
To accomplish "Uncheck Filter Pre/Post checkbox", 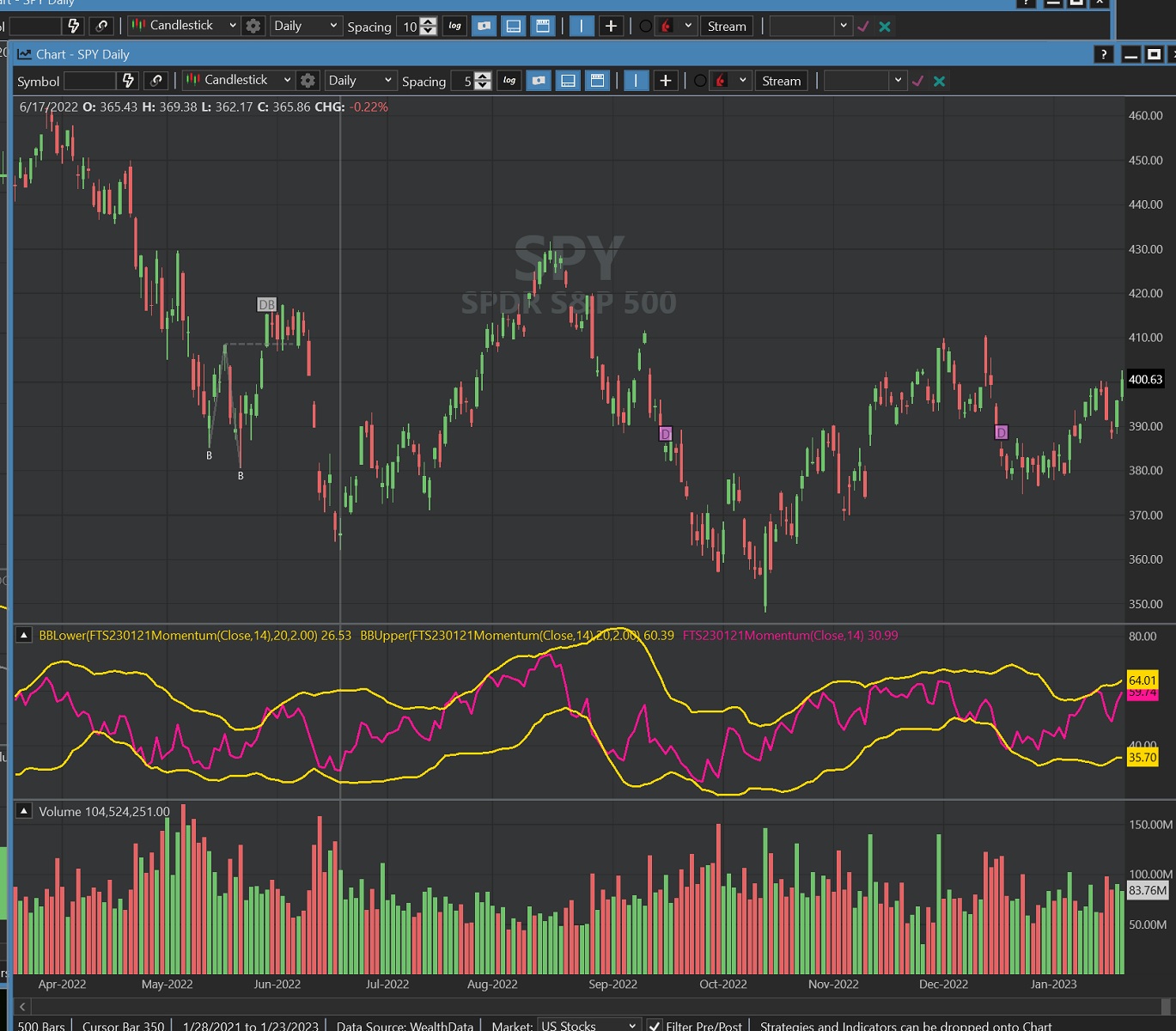I will (x=655, y=1026).
